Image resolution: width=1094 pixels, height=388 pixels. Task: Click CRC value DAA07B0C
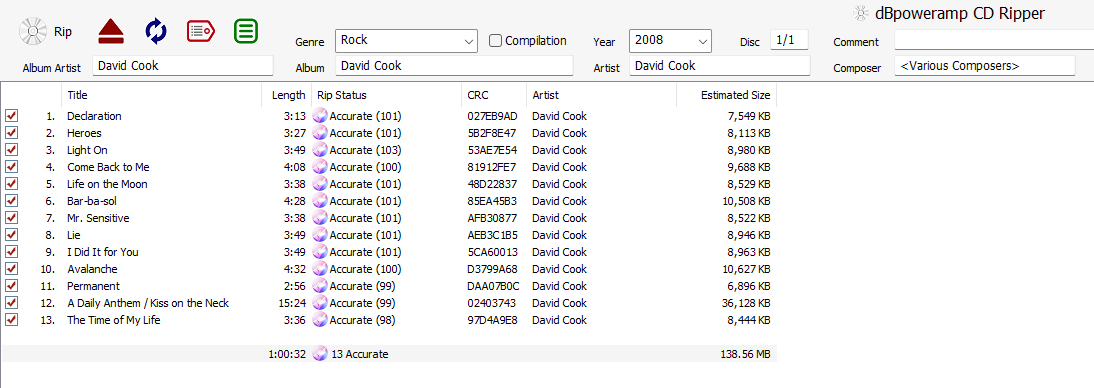[493, 286]
